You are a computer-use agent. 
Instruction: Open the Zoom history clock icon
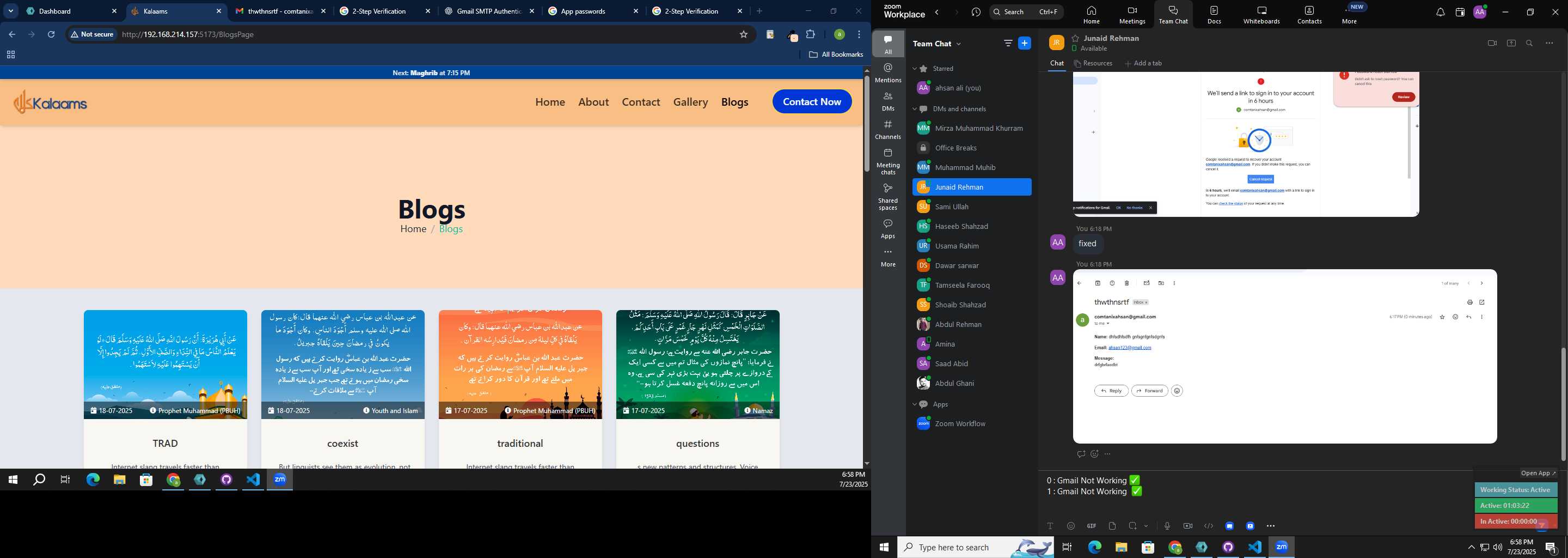click(976, 11)
